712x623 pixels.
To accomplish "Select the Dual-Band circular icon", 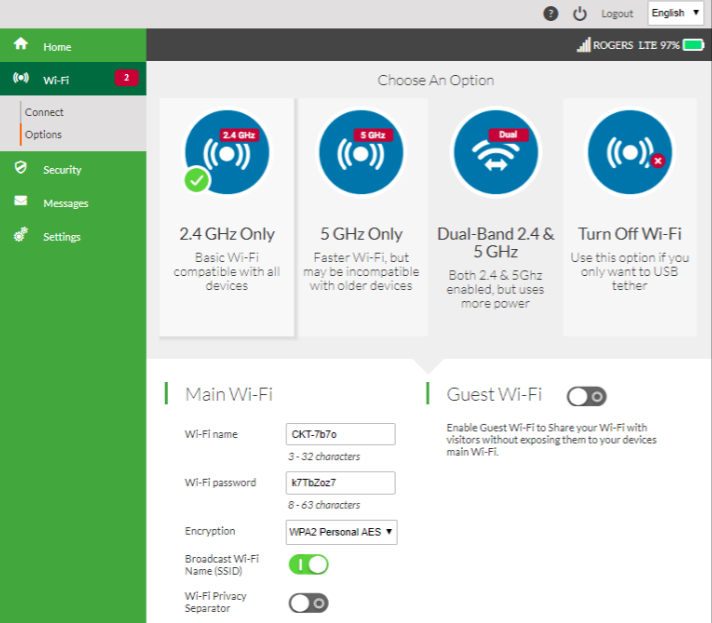I will (x=496, y=152).
